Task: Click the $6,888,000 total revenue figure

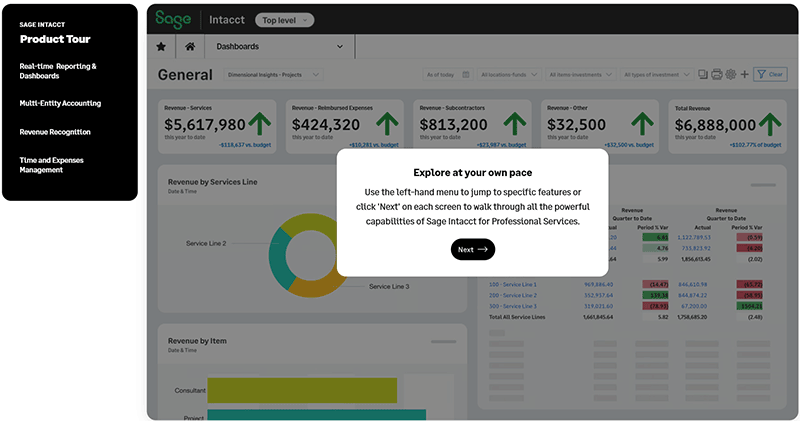Action: [x=715, y=125]
